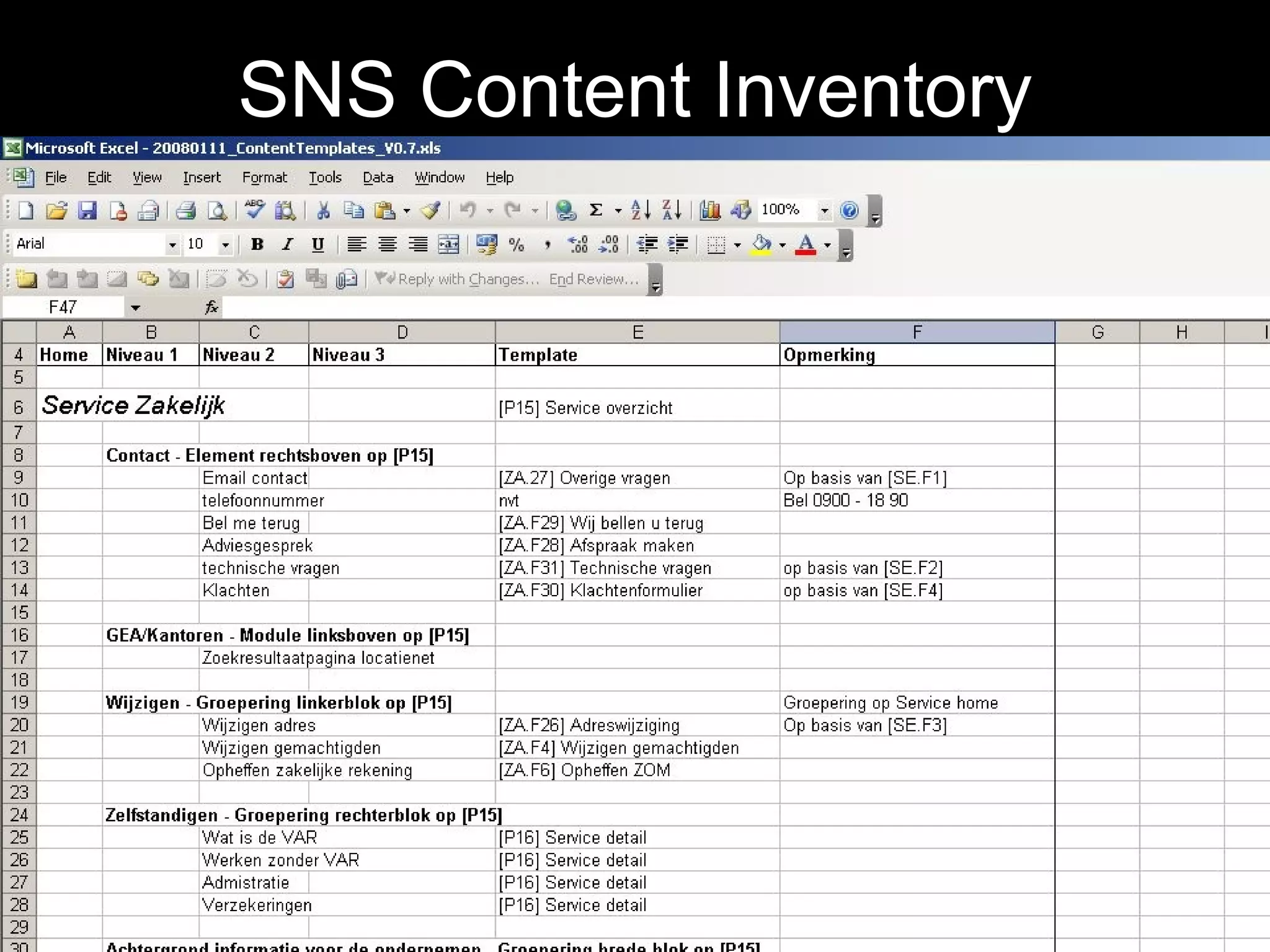
Task: Run the Spelling check icon
Action: pyautogui.click(x=254, y=209)
